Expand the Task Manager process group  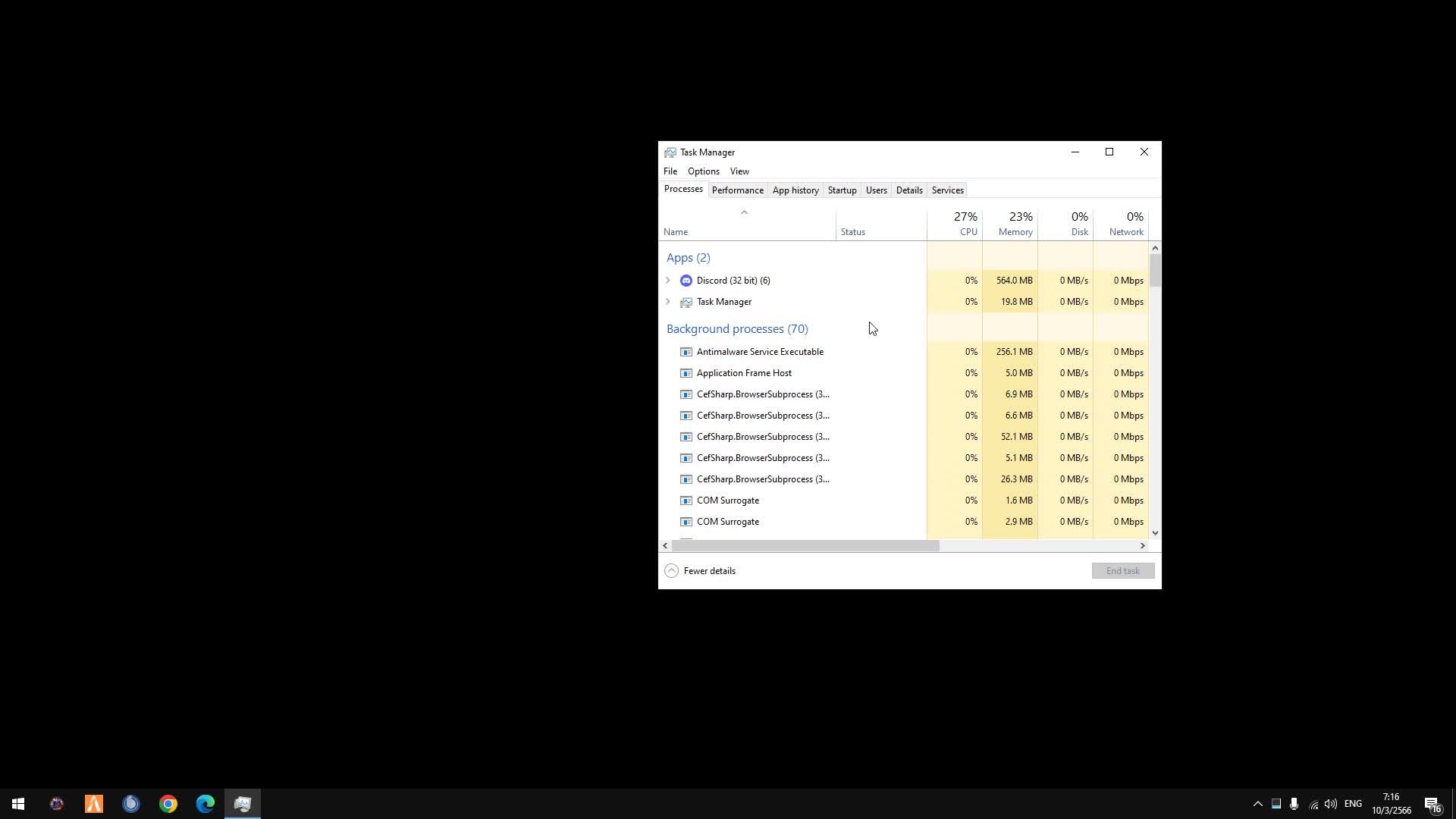668,302
